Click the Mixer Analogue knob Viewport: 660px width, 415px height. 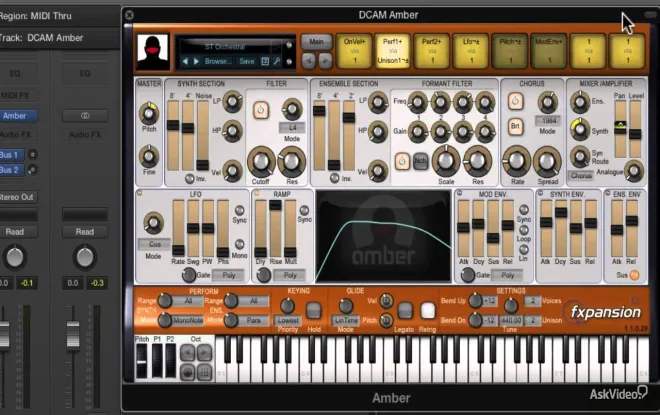click(634, 171)
